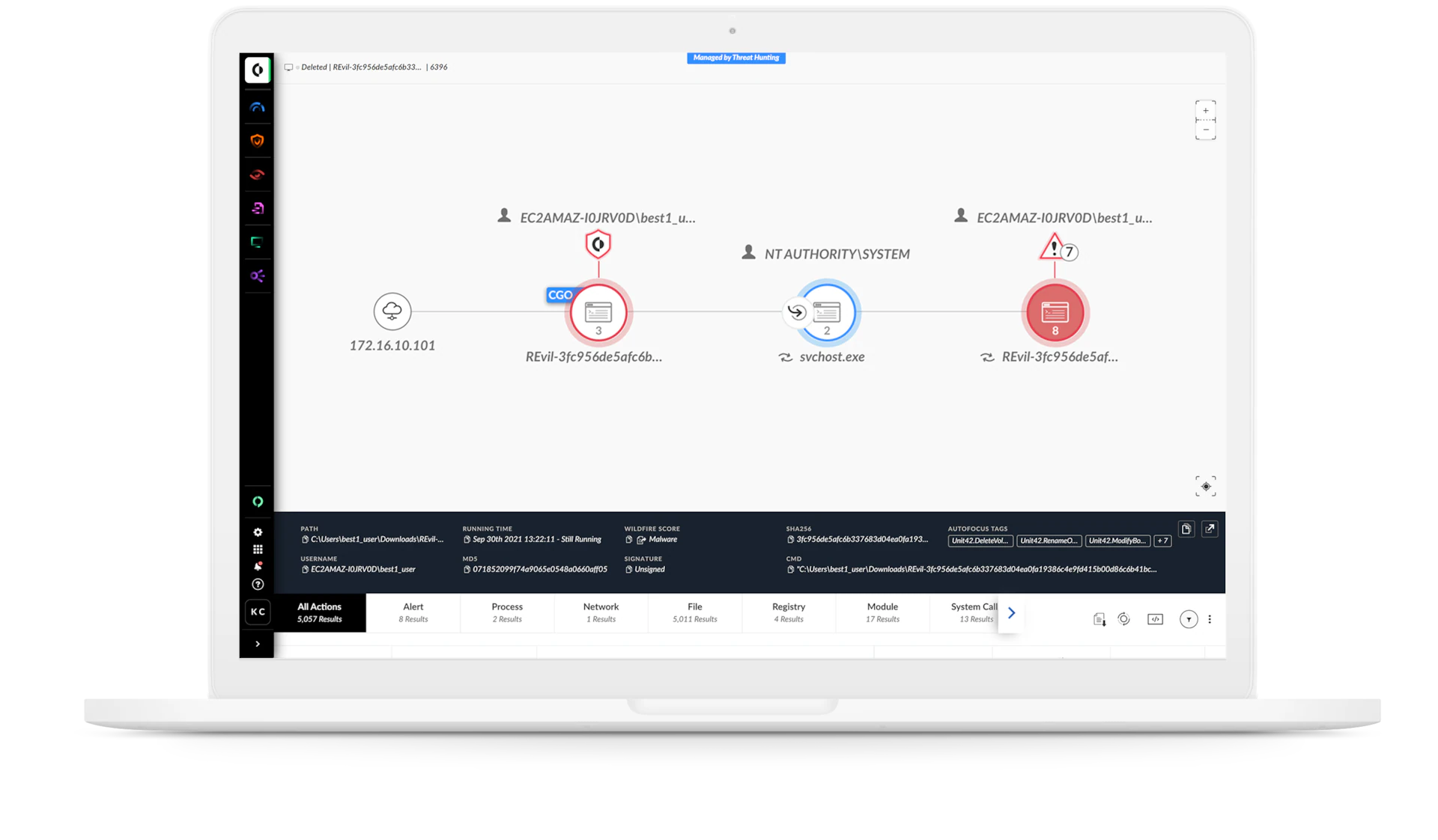Click the refresh results icon

pos(1123,619)
